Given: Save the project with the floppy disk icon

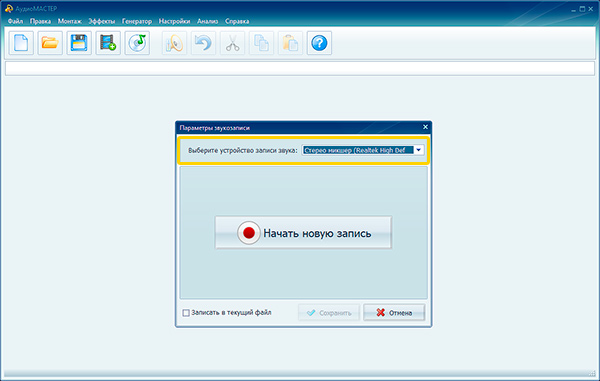Looking at the screenshot, I should click(79, 43).
